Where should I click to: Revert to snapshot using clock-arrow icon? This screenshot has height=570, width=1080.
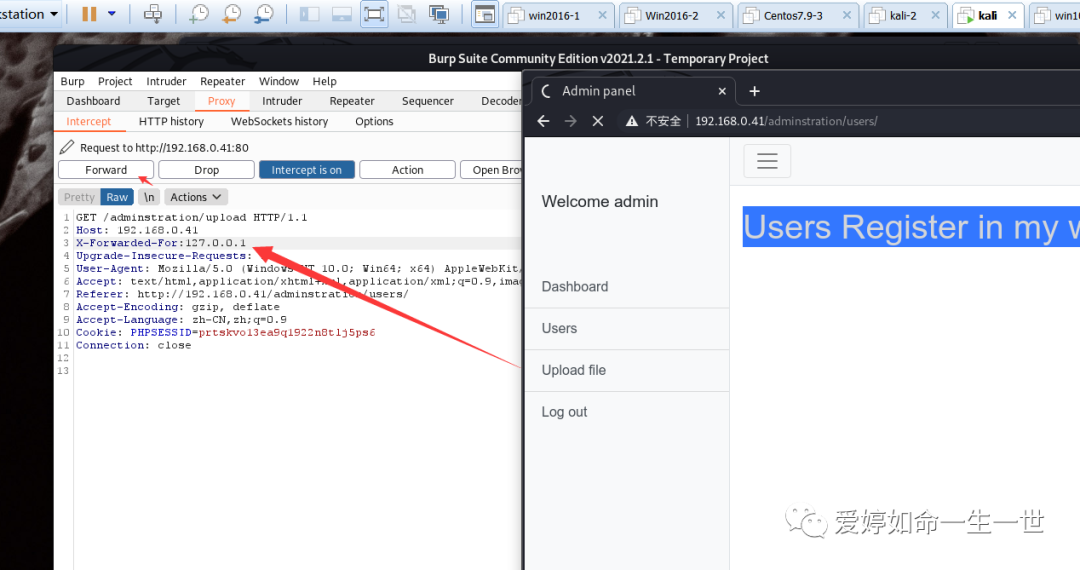pos(231,14)
